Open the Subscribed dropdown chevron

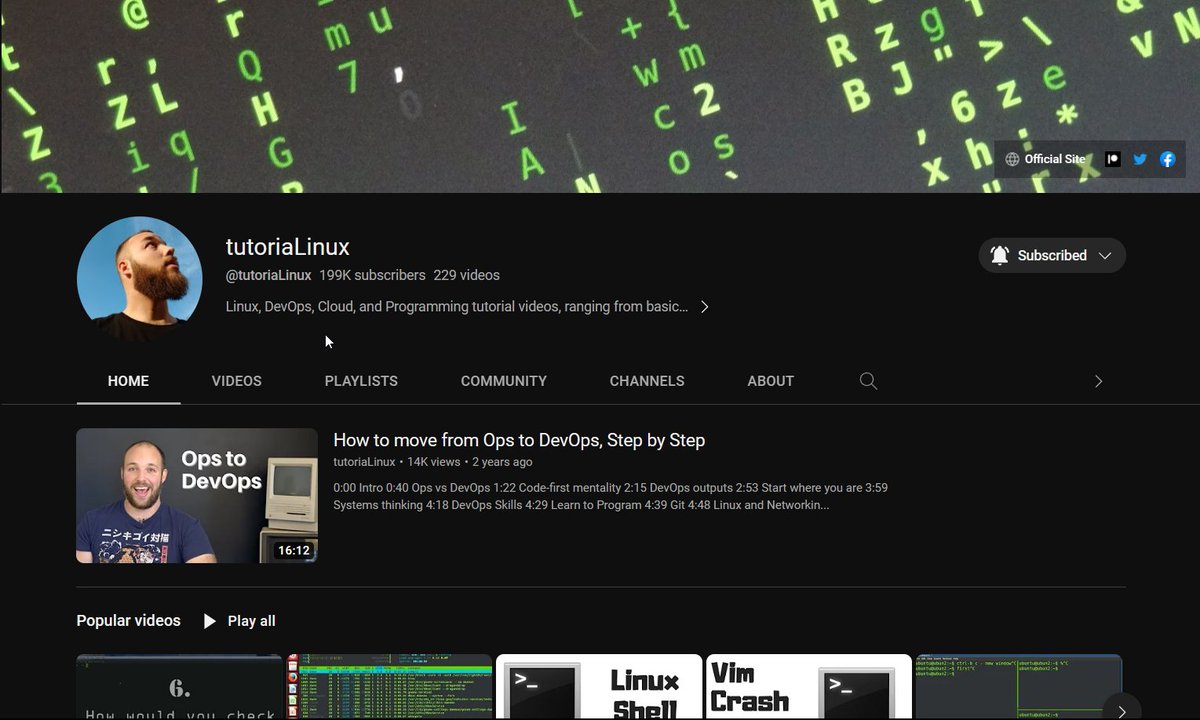(1105, 255)
